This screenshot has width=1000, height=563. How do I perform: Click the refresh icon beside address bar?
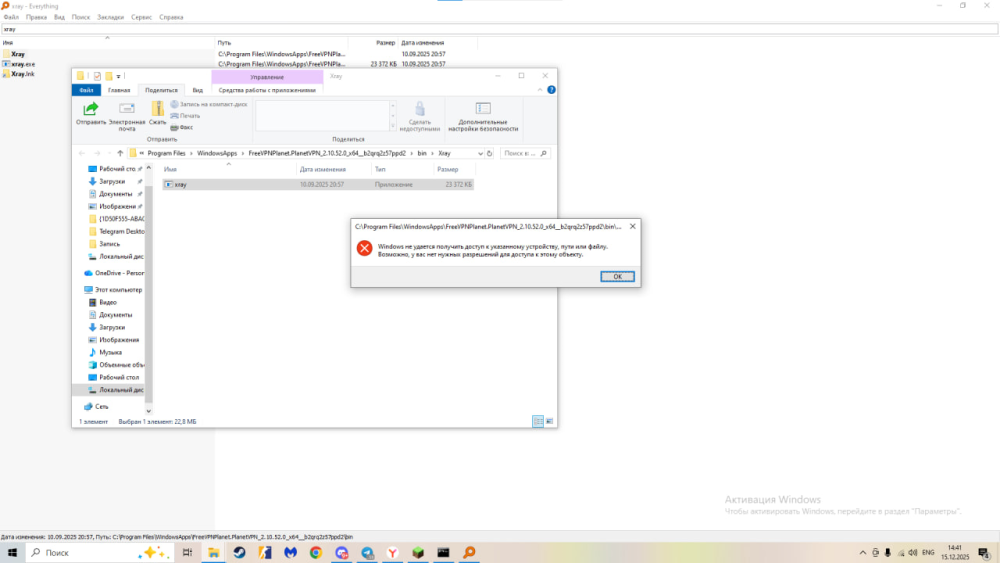(490, 154)
